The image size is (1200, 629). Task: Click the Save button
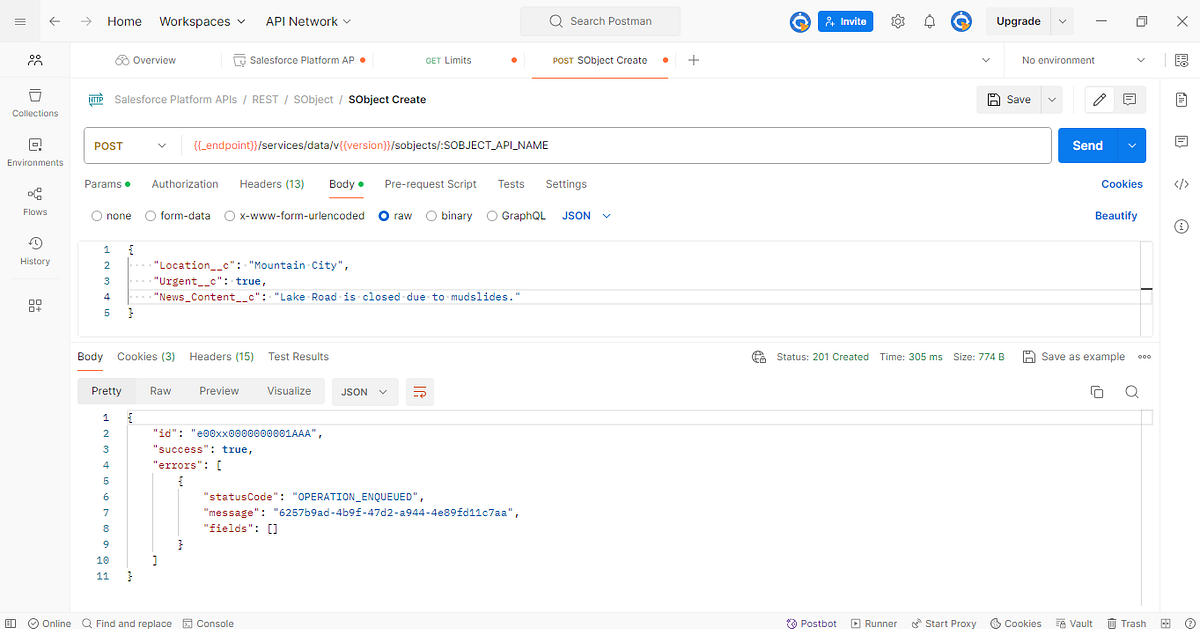1009,99
